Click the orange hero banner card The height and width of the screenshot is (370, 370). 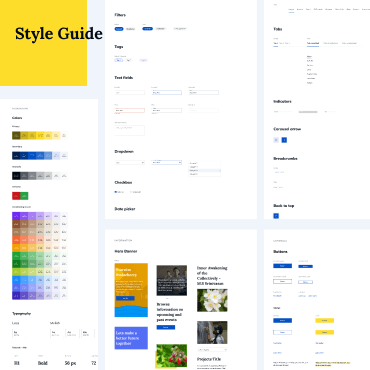click(x=131, y=290)
